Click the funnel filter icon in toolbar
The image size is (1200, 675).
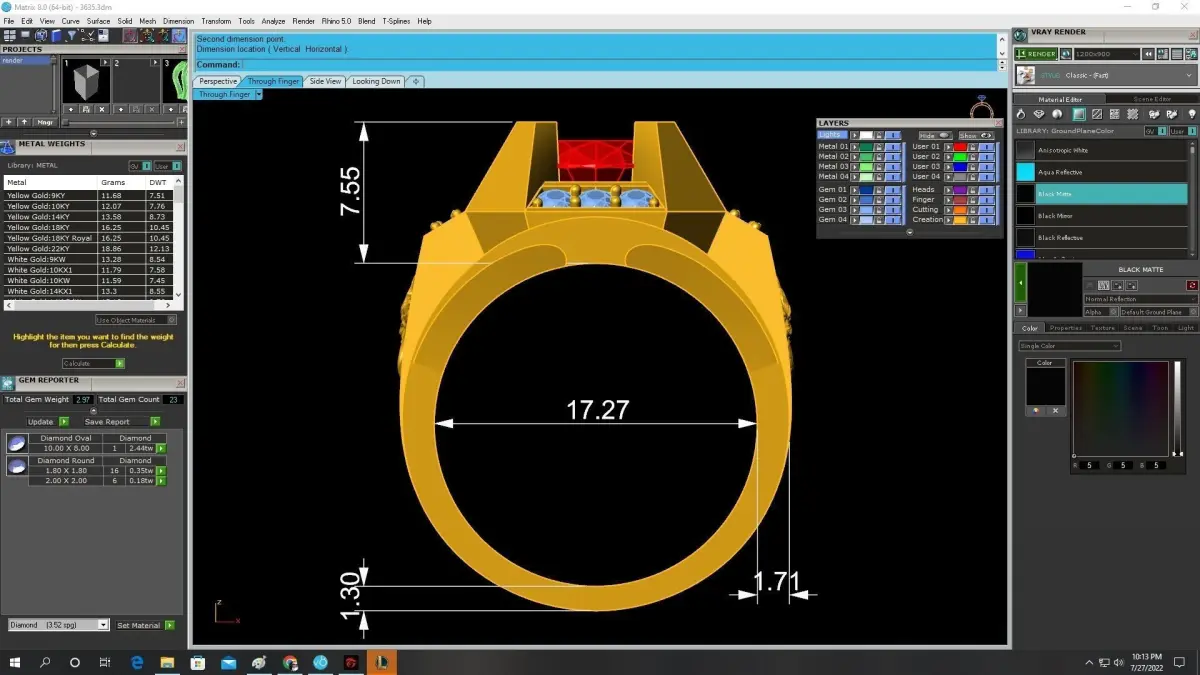tap(72, 35)
